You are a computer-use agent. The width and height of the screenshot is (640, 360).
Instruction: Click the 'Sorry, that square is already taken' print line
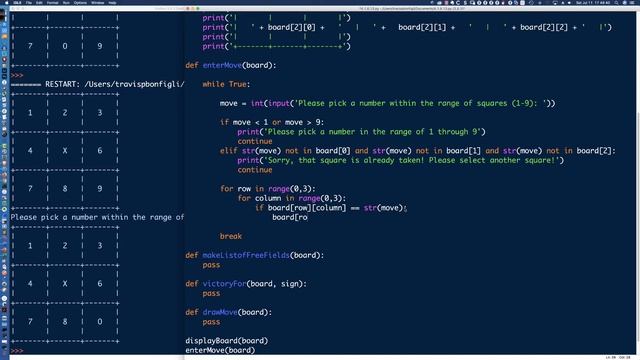400,160
